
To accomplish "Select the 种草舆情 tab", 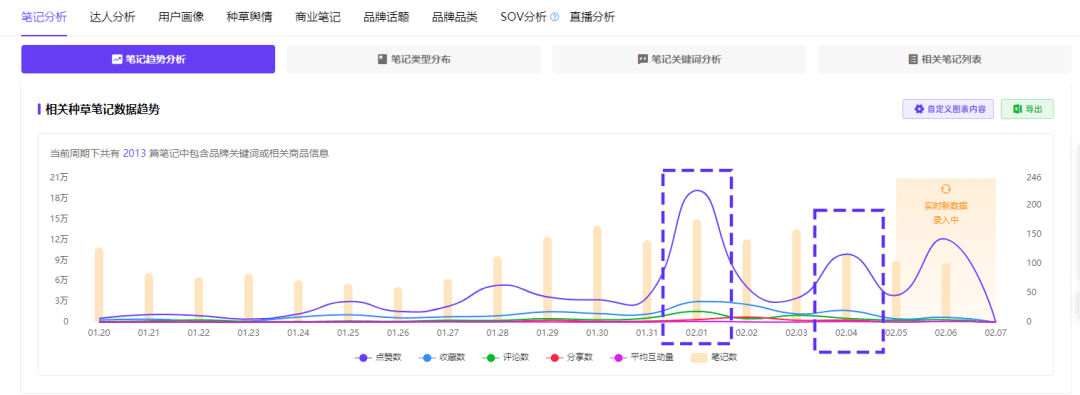I will coord(249,17).
